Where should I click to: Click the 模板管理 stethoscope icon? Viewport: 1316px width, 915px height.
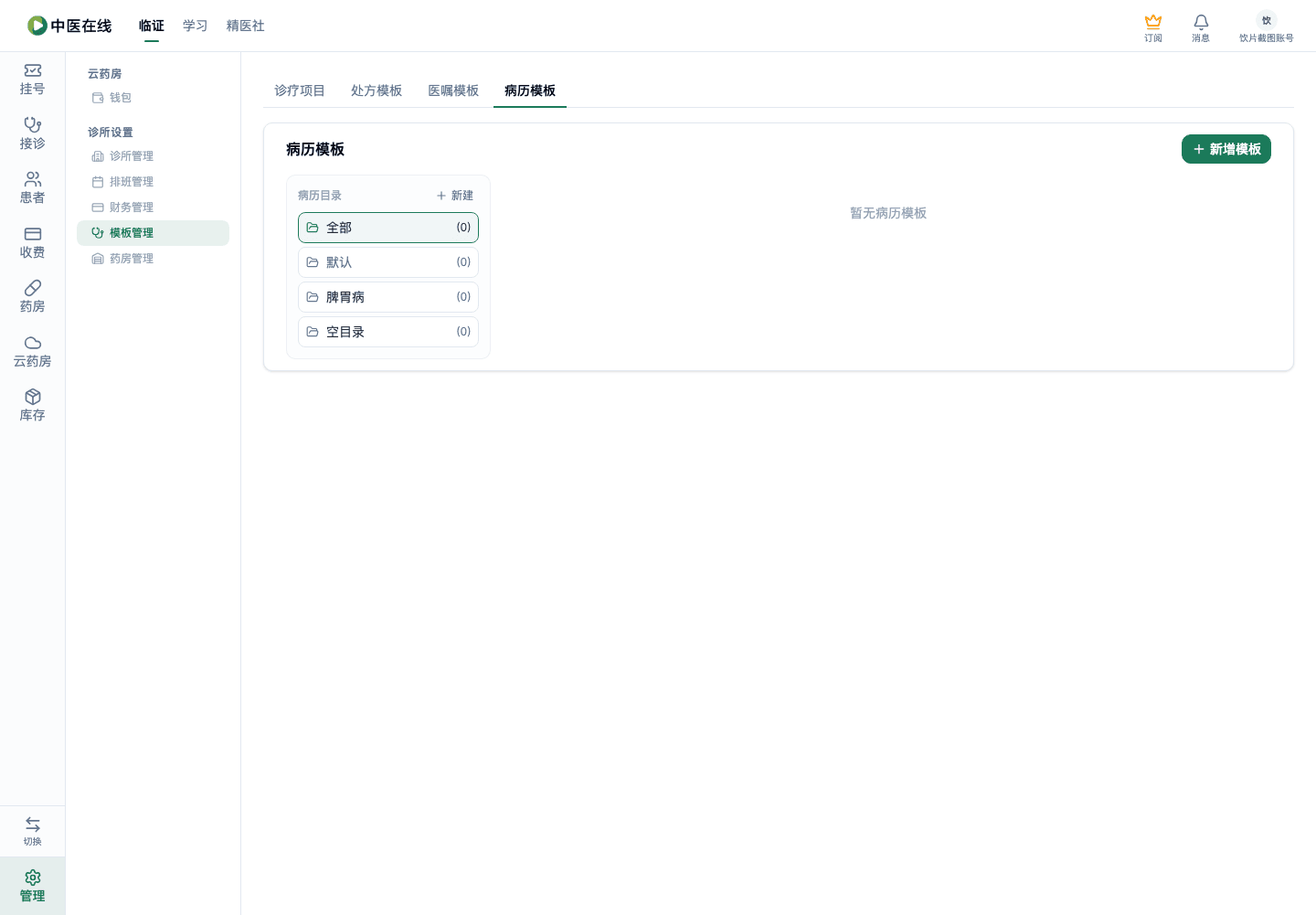click(98, 233)
